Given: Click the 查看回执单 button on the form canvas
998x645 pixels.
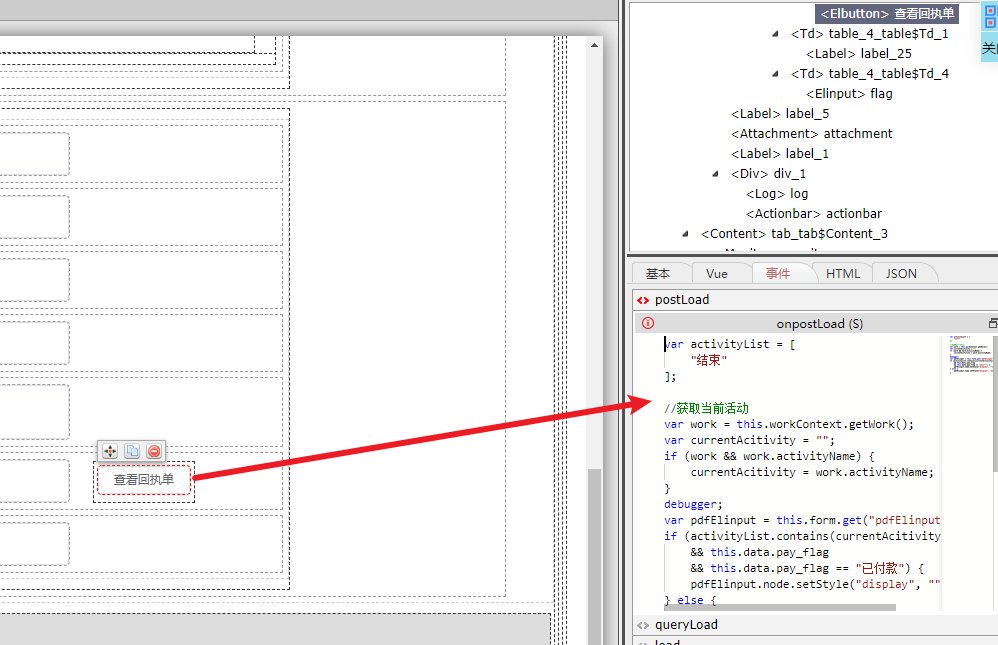Looking at the screenshot, I should [x=143, y=480].
